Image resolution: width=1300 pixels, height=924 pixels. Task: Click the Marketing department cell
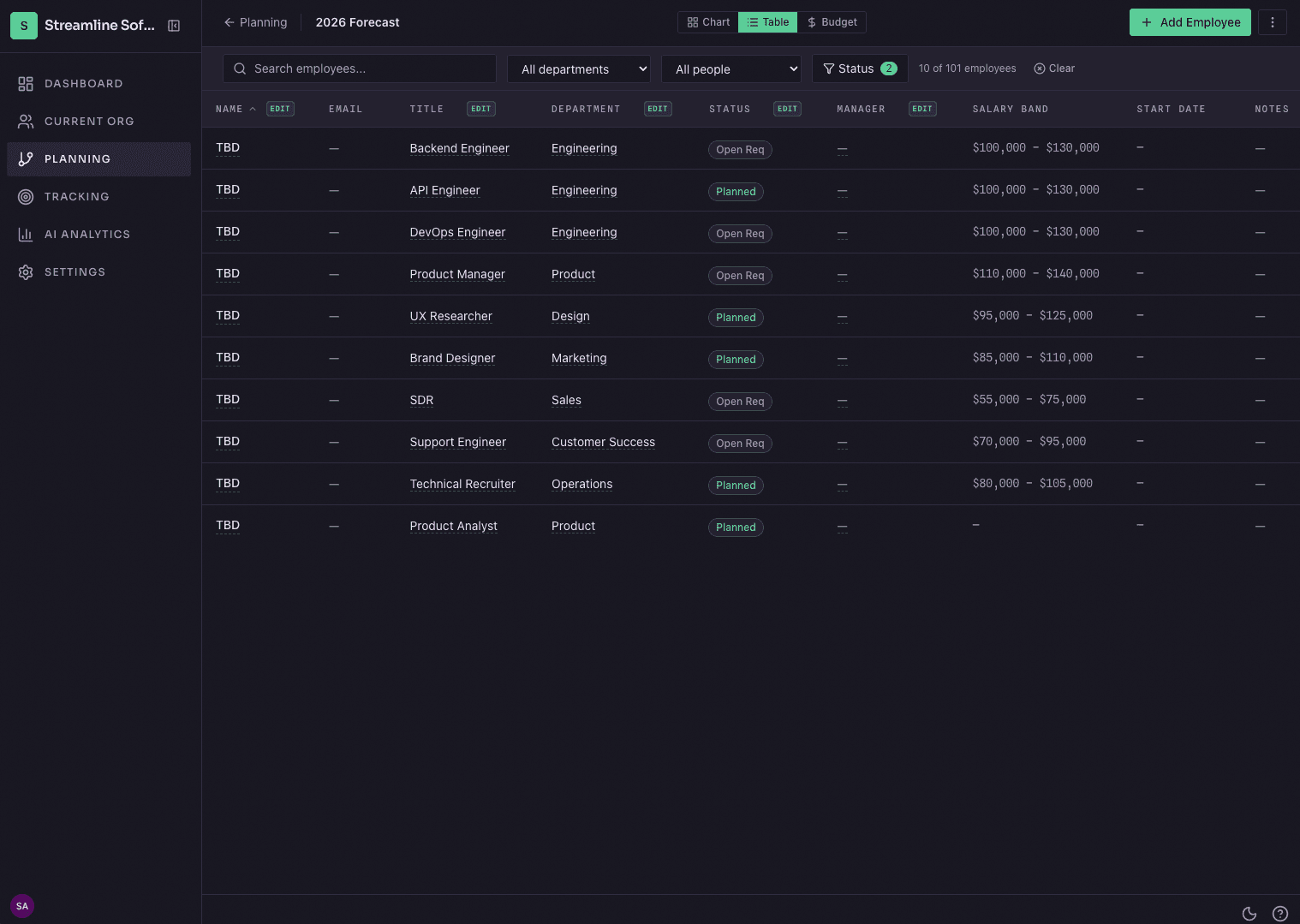[579, 358]
